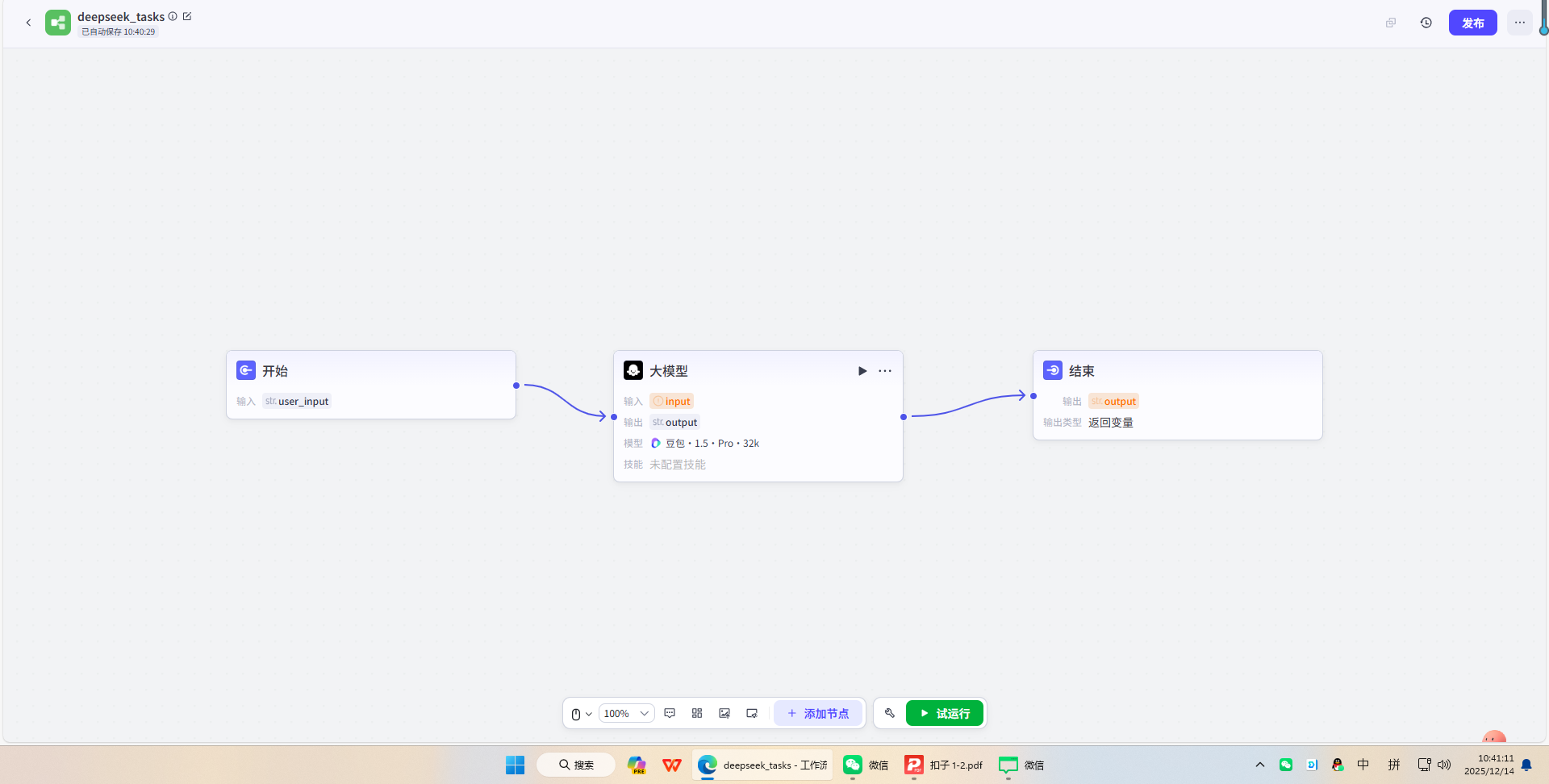This screenshot has height=784, width=1549.
Task: Click the auto-layout grid icon
Action: pyautogui.click(x=697, y=713)
